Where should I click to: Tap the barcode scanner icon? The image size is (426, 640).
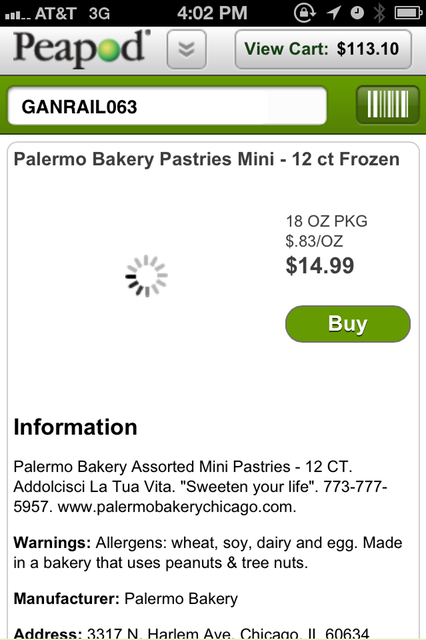(x=388, y=104)
